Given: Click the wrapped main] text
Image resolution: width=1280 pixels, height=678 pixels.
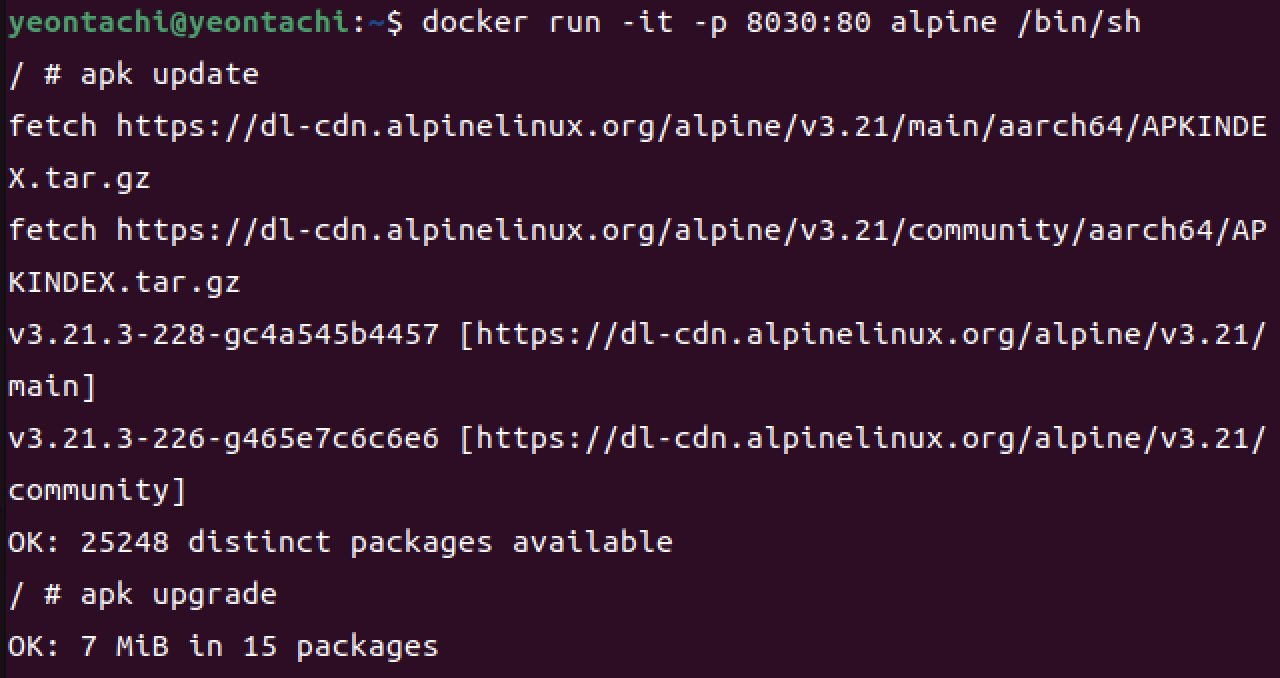Looking at the screenshot, I should (x=52, y=386).
